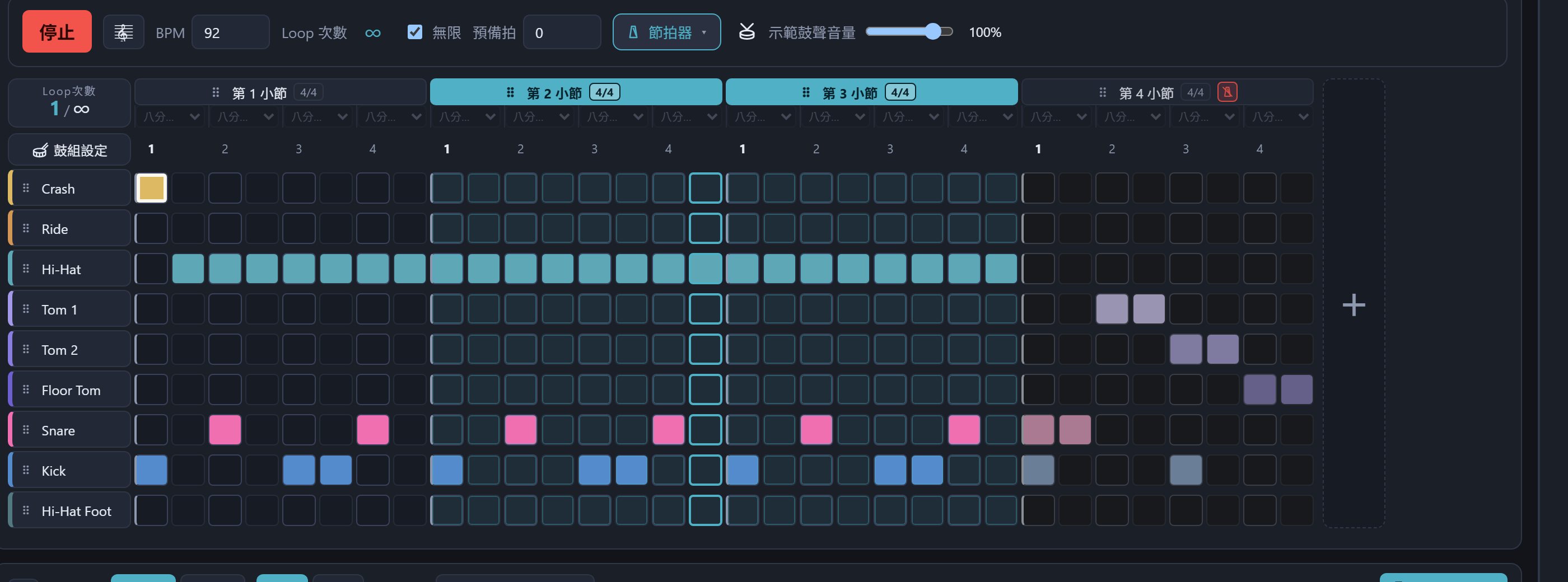Click the 預備拍 count-in field showing 0
The width and height of the screenshot is (1568, 582).
point(562,32)
